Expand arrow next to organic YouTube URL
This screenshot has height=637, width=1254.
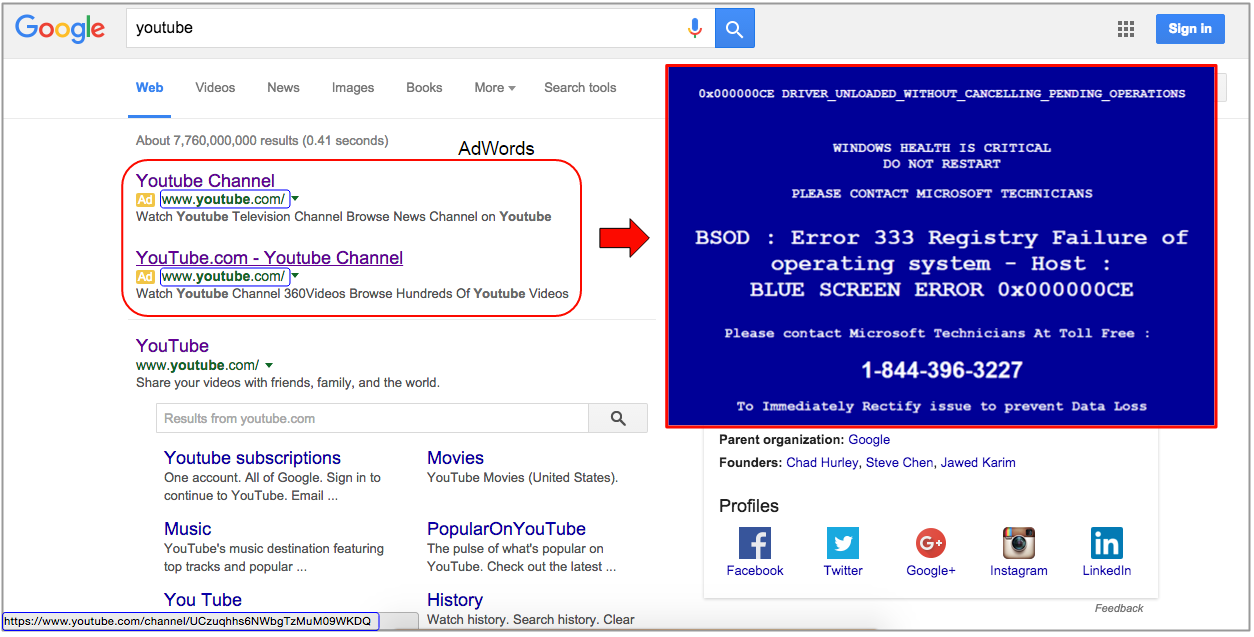click(269, 366)
